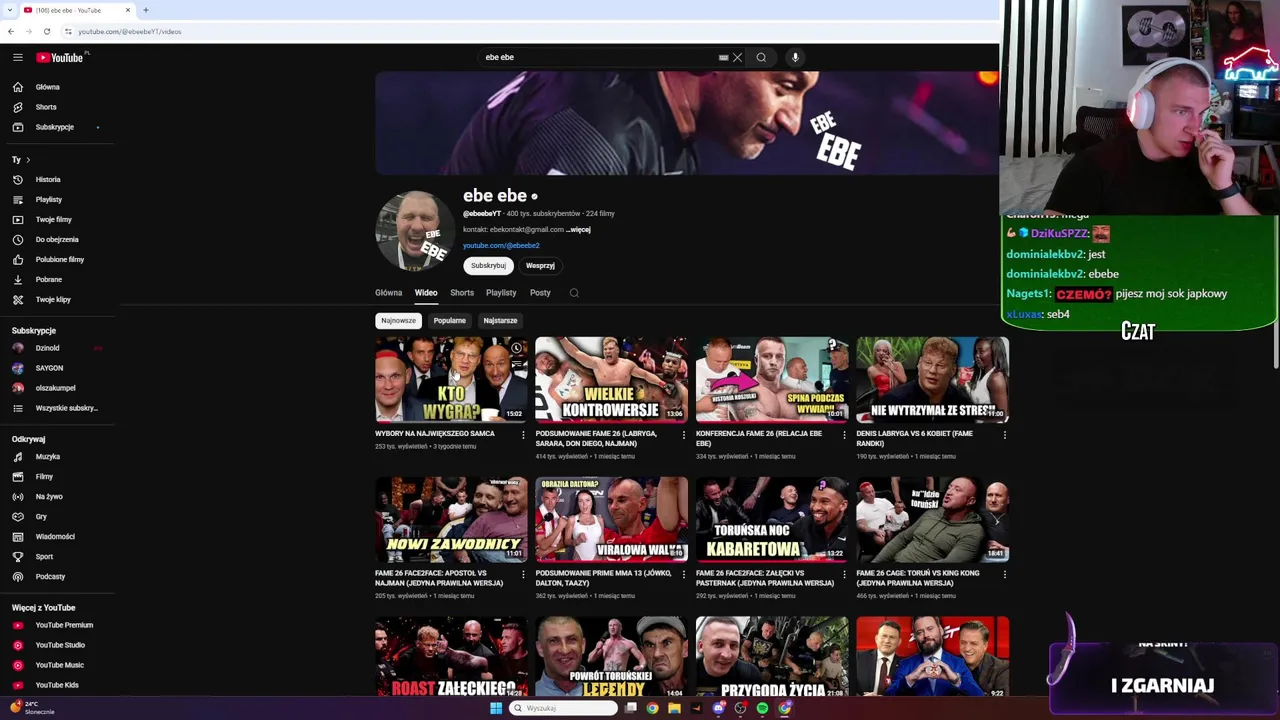This screenshot has width=1280, height=720.
Task: Go to YouTube home via logo
Action: tap(60, 57)
